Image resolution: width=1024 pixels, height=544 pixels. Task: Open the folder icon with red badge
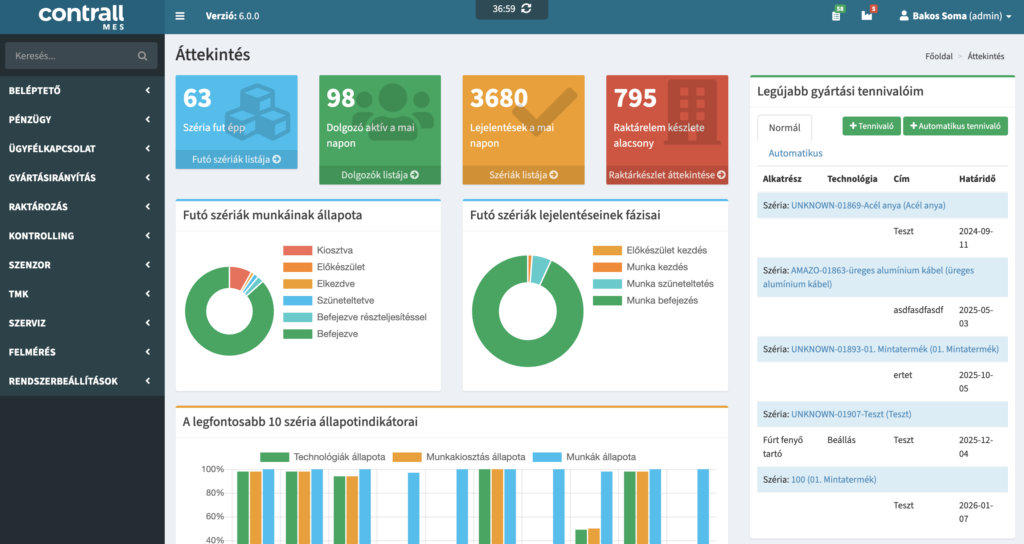click(x=867, y=16)
